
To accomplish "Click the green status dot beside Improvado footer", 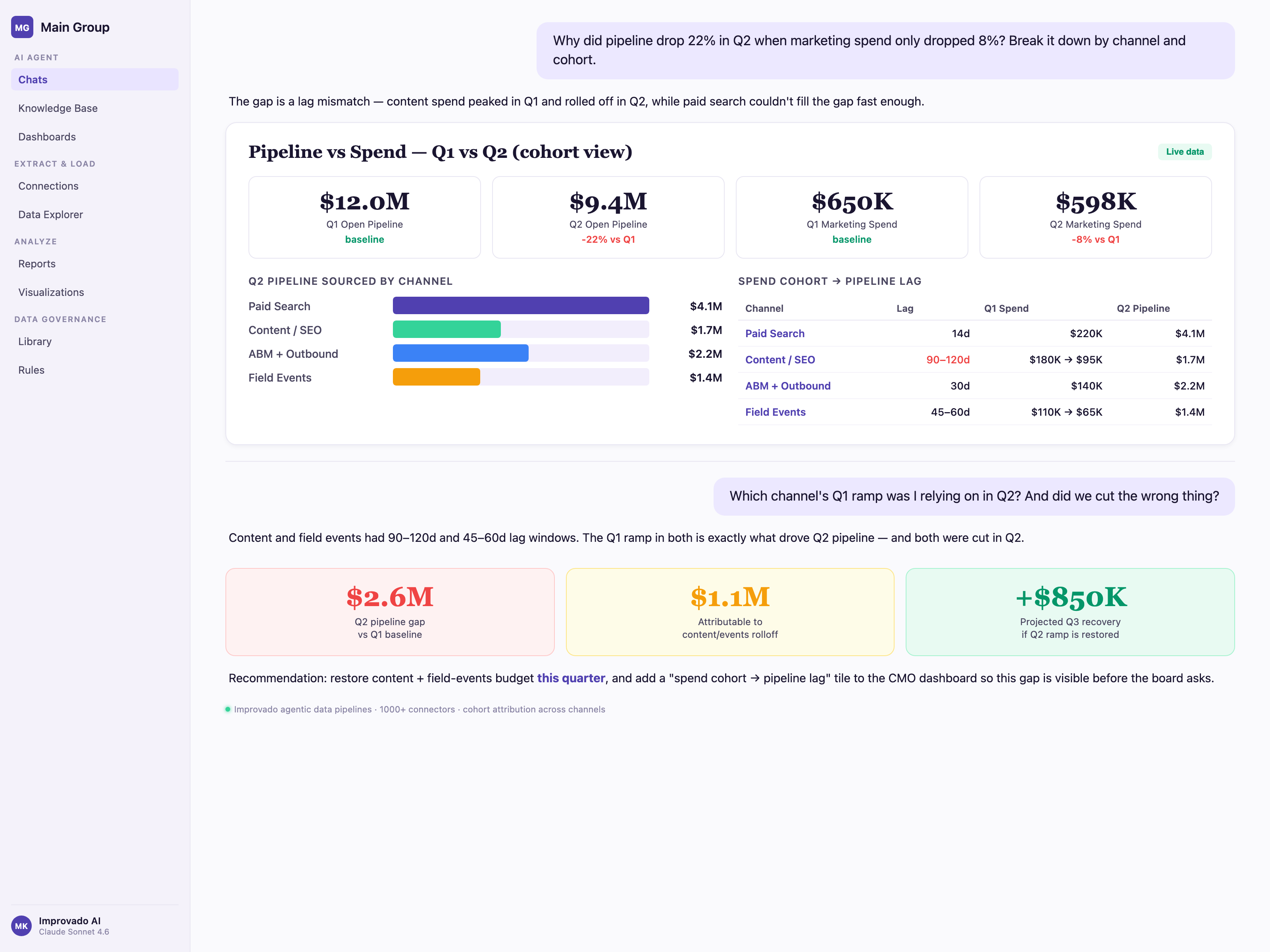I will click(228, 709).
